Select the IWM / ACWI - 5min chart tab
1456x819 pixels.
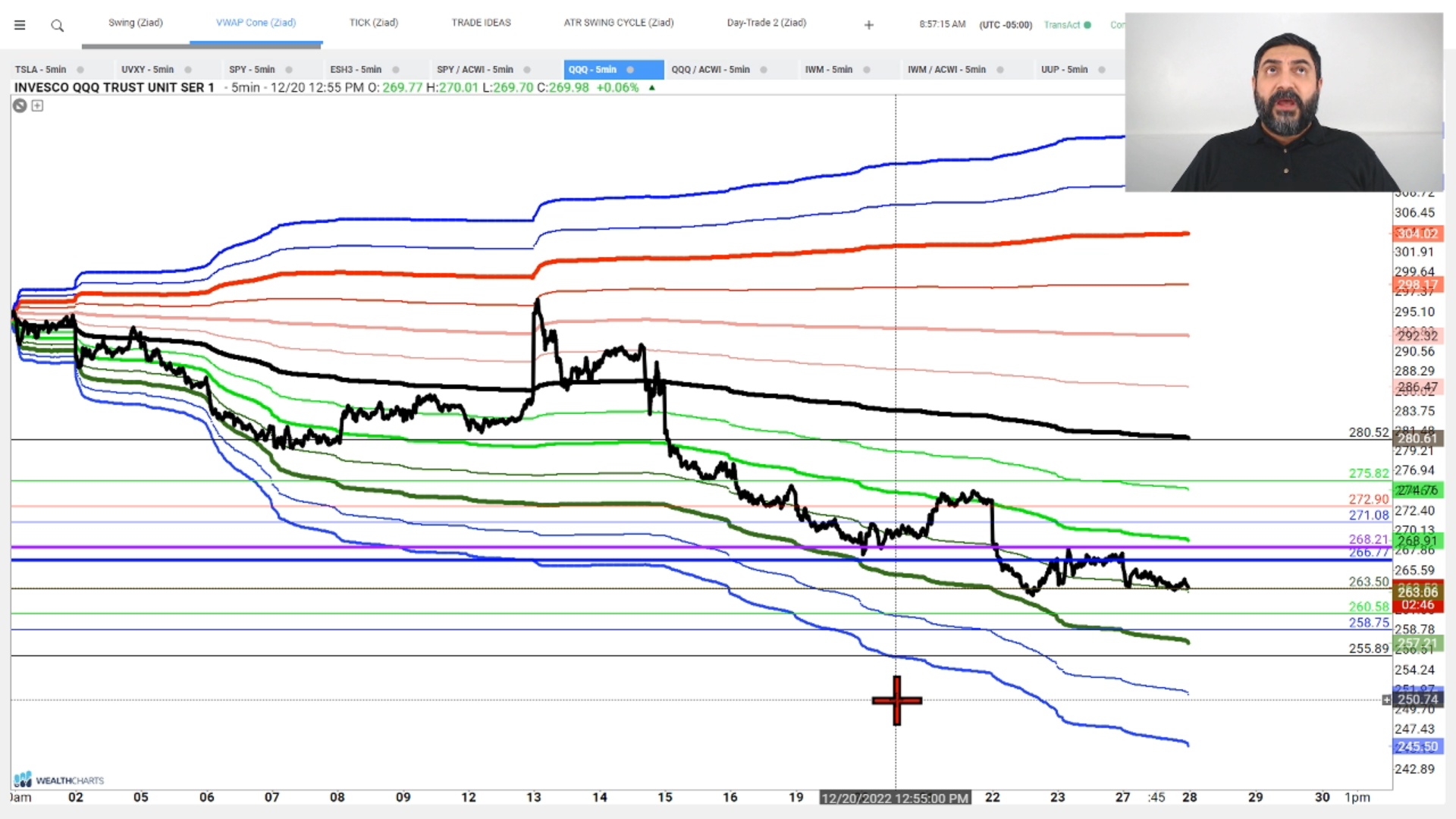point(947,70)
